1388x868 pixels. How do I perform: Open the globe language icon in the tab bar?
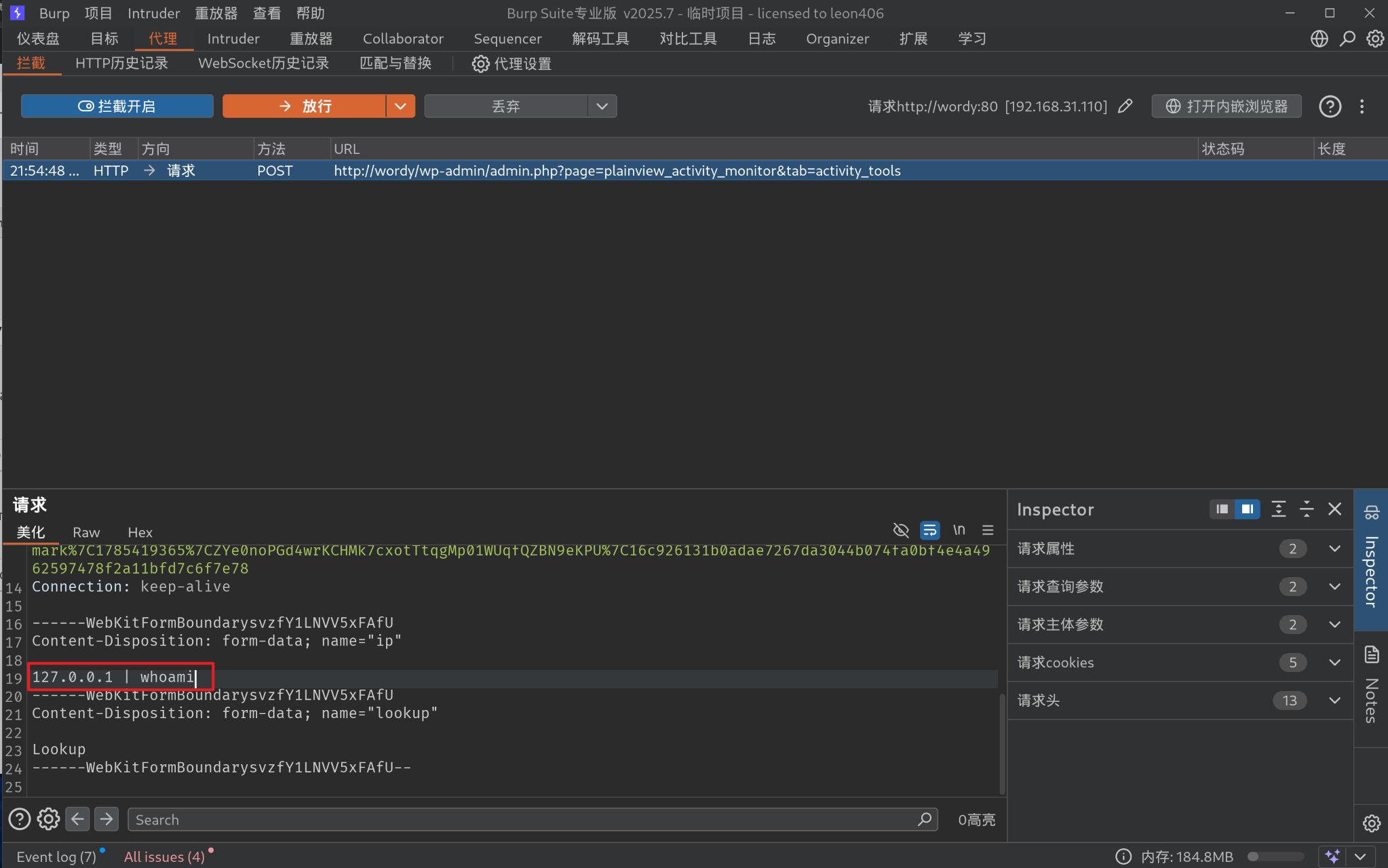(1319, 39)
